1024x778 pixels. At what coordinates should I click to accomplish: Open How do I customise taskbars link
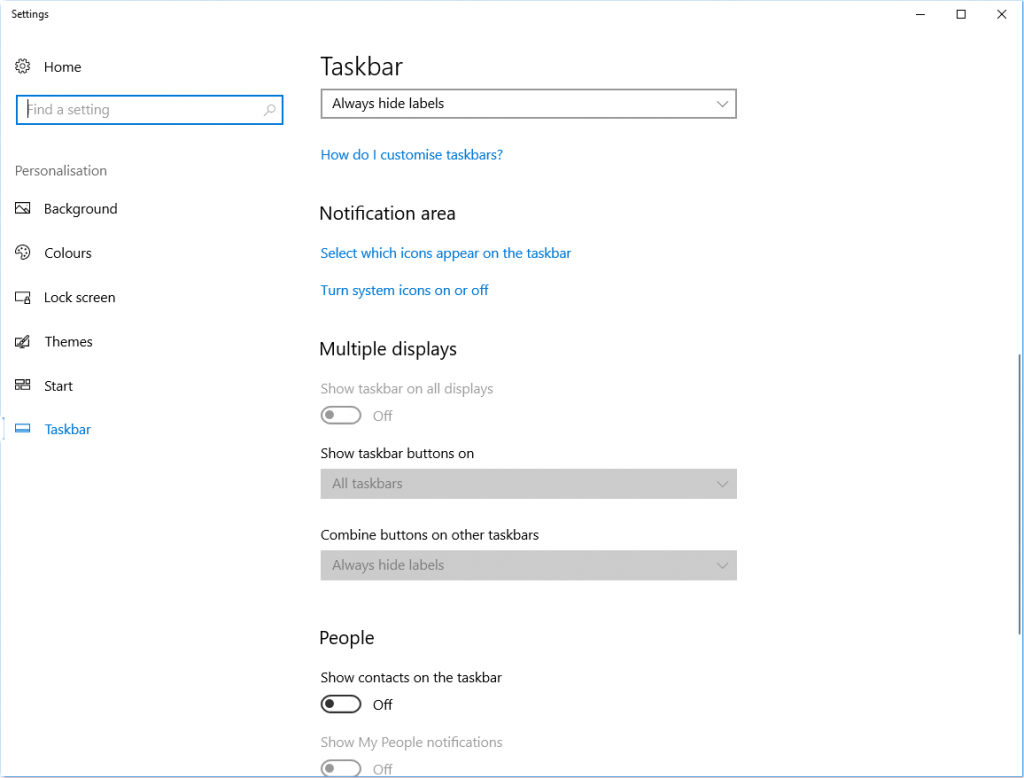pos(411,155)
